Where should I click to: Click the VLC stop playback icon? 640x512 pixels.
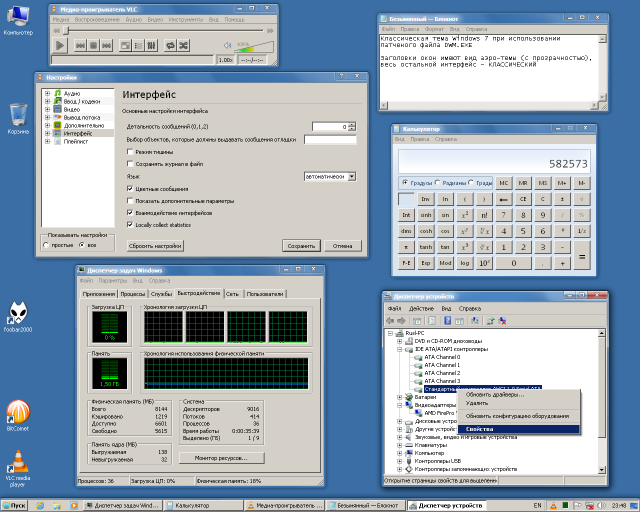[x=93, y=45]
